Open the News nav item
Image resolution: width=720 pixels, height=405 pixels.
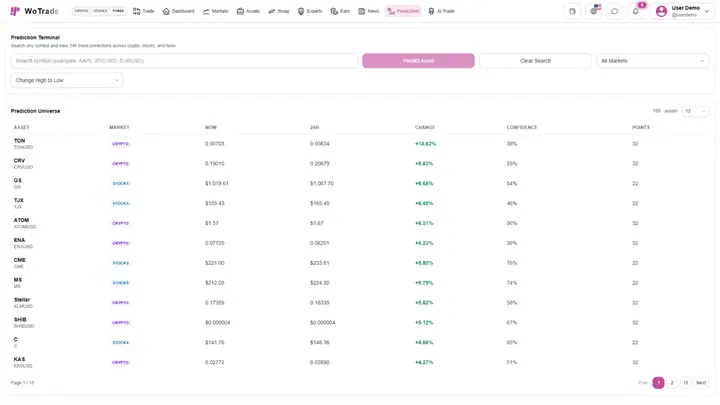pyautogui.click(x=369, y=11)
